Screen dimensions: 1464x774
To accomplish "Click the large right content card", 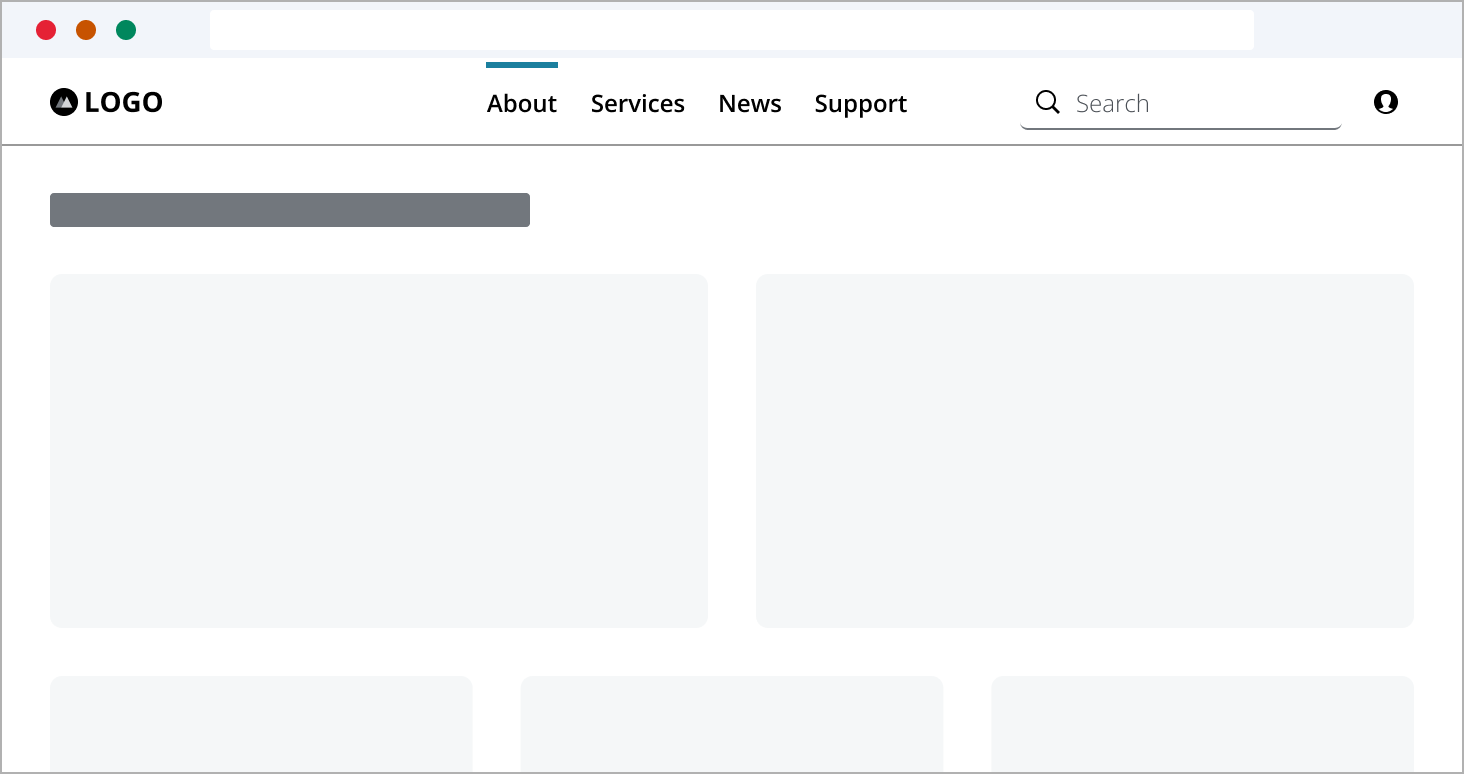I will point(1084,450).
